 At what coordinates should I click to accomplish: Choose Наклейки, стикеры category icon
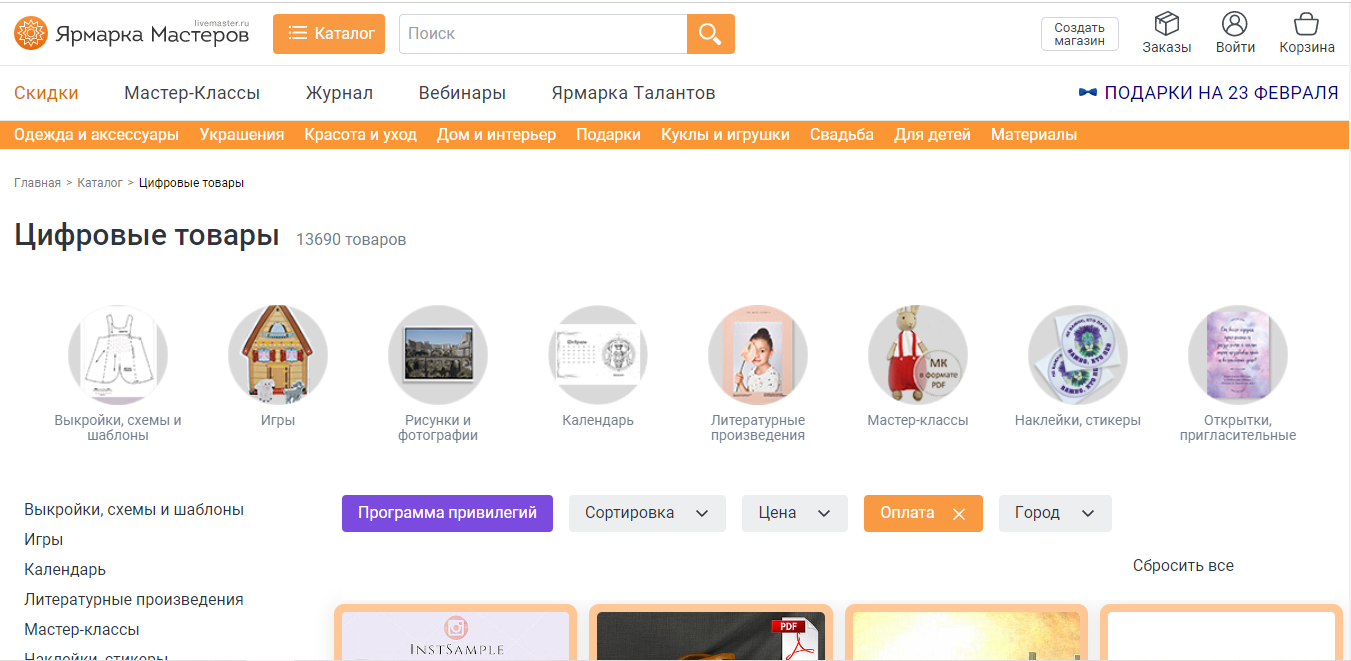[1077, 354]
